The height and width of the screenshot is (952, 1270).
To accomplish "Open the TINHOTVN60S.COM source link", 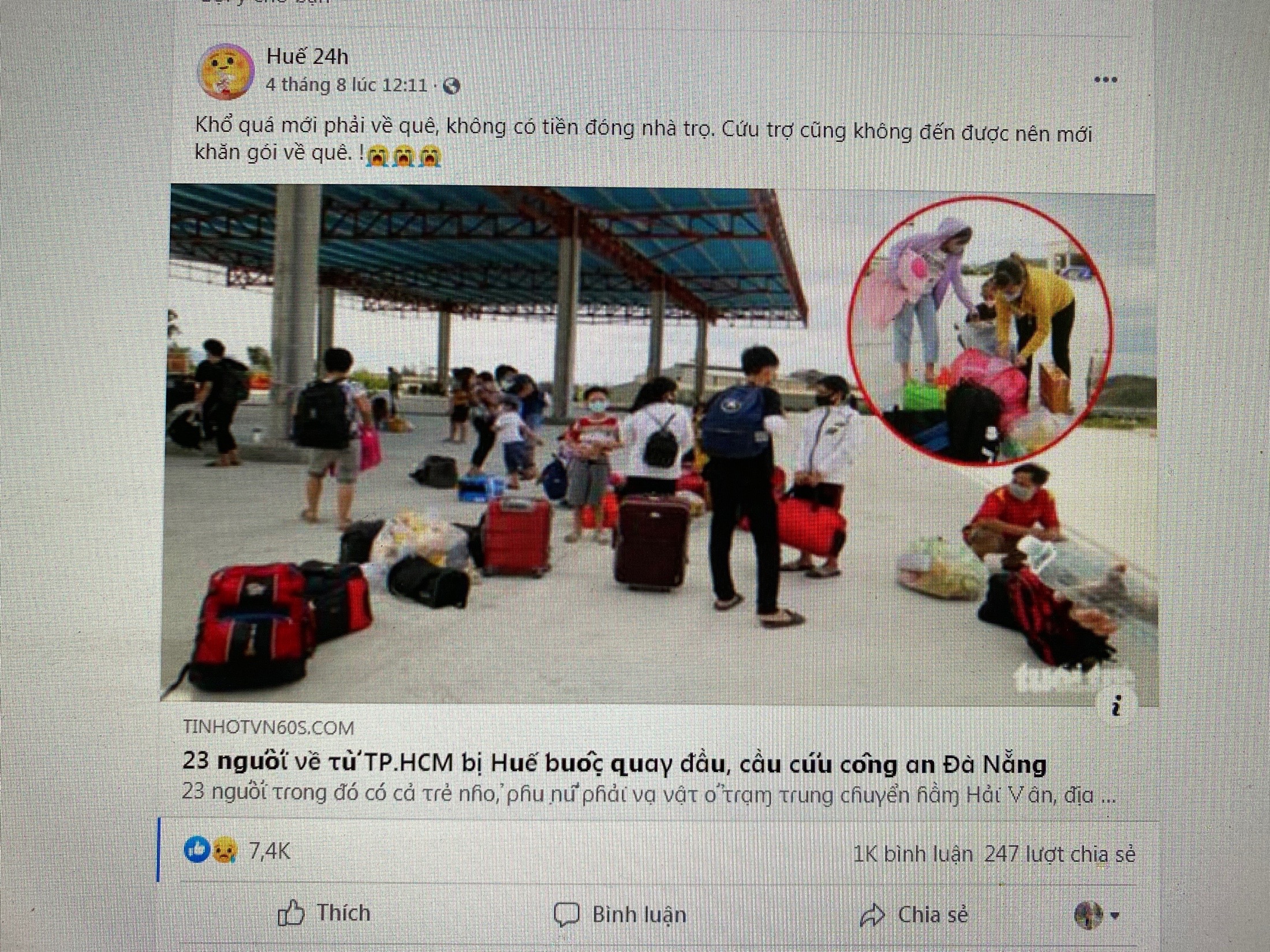I will tap(268, 727).
